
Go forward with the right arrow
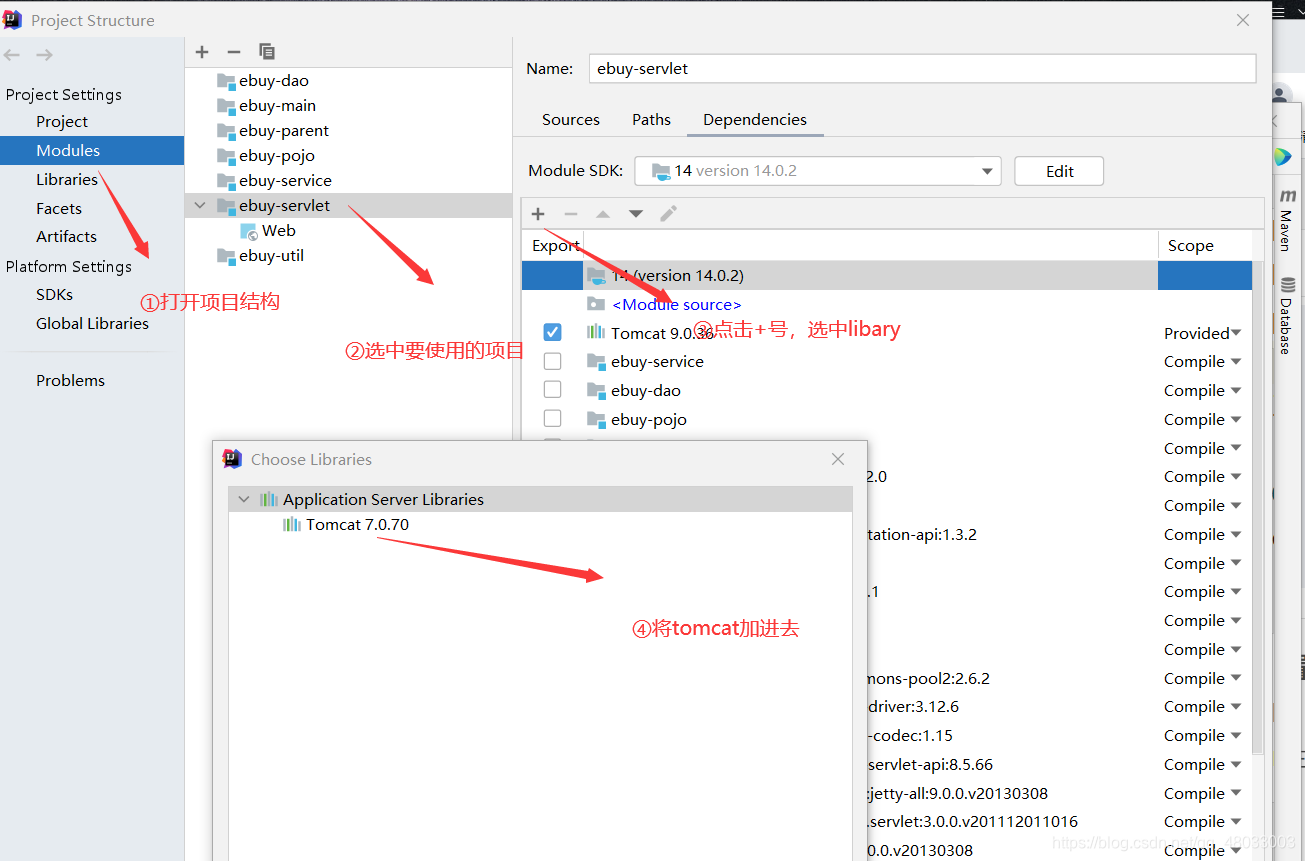pyautogui.click(x=45, y=55)
